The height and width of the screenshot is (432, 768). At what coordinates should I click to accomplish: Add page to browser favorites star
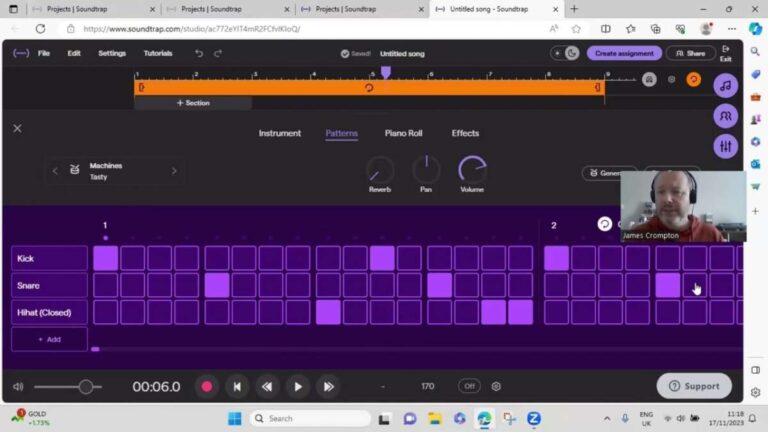[576, 29]
